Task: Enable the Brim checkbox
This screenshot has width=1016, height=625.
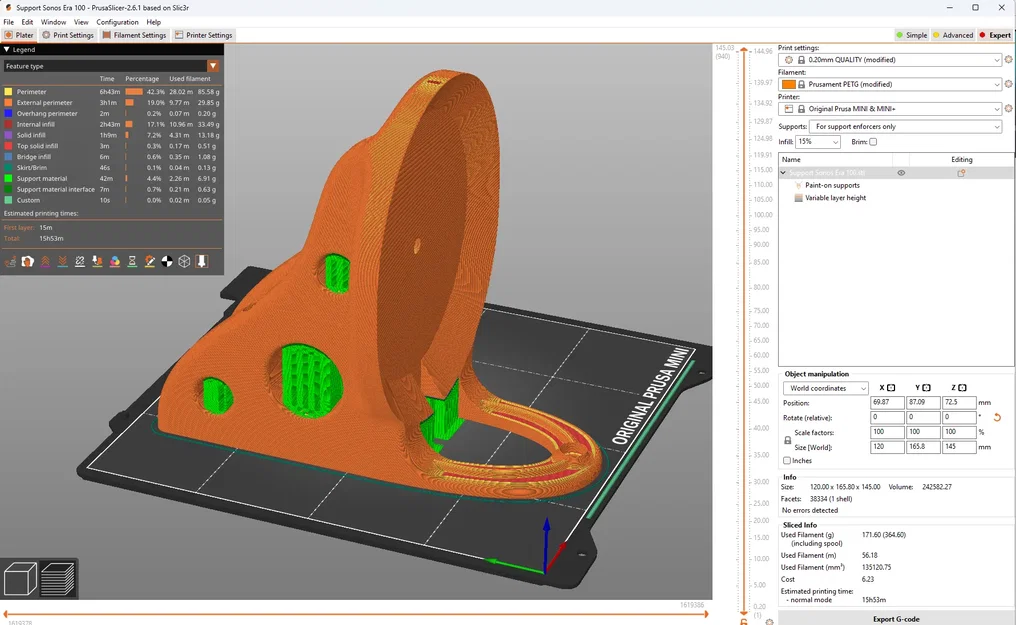Action: (x=873, y=142)
